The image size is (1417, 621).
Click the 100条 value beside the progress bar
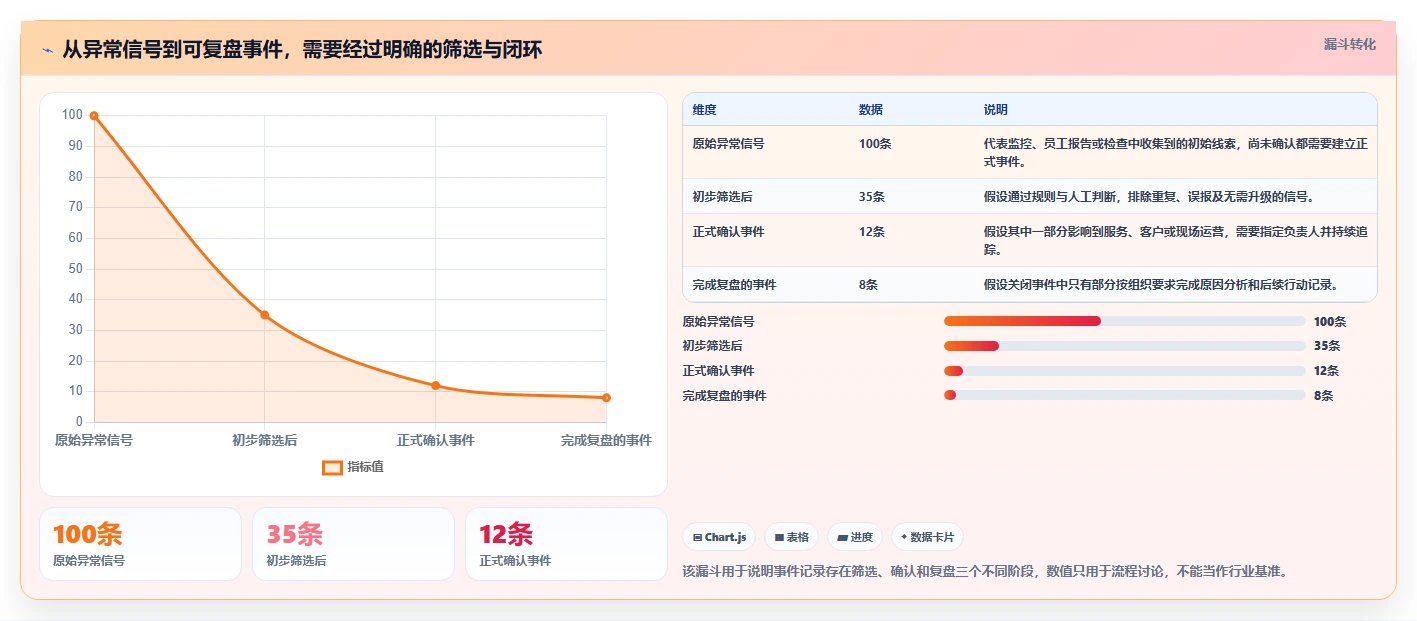(1330, 322)
